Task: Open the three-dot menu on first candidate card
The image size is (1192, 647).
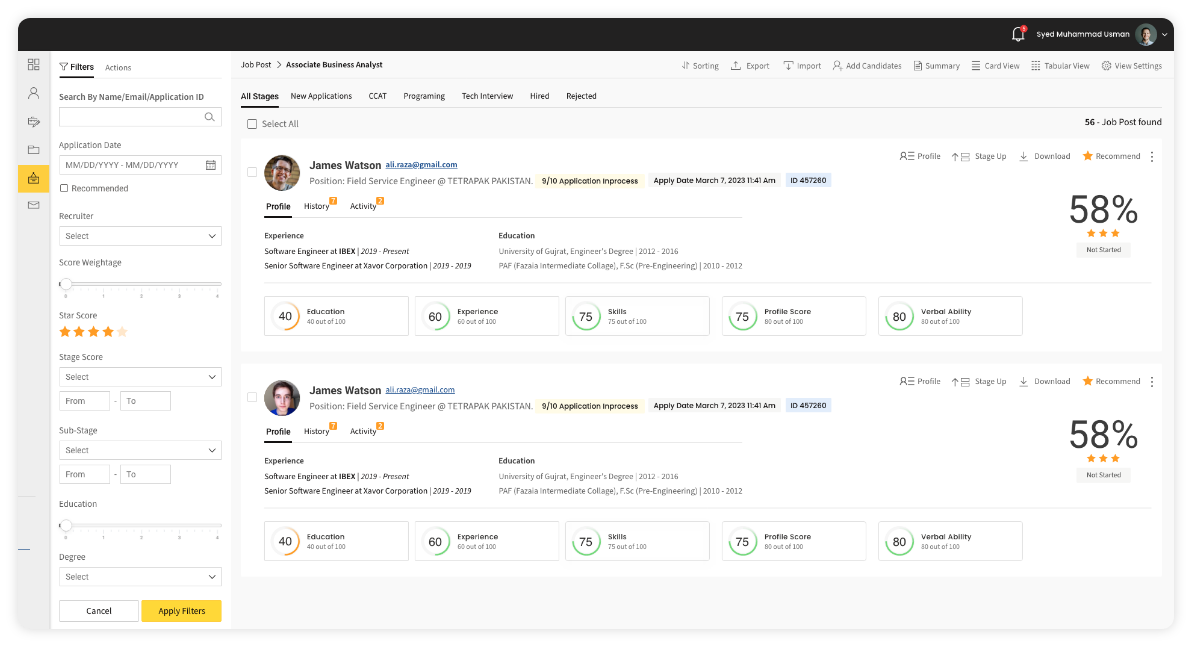Action: 1152,157
